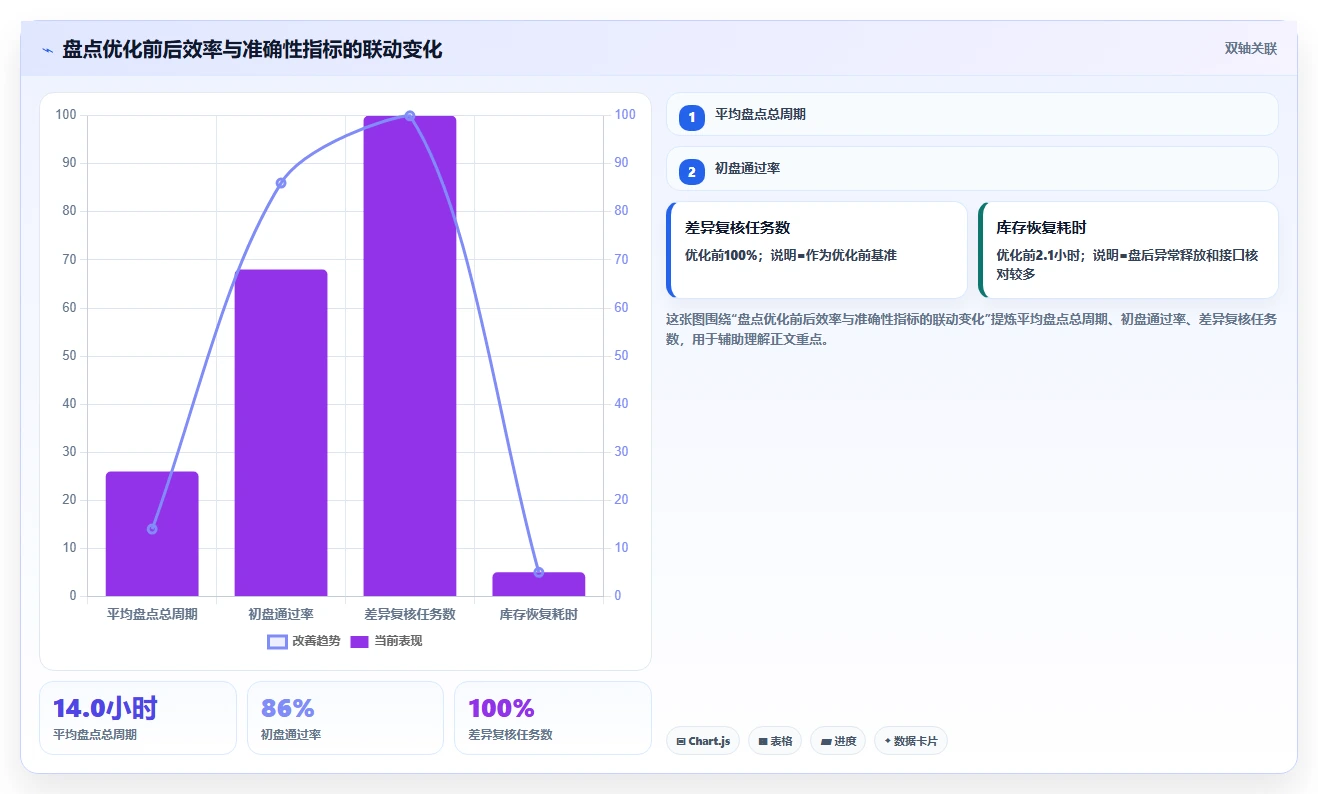The height and width of the screenshot is (794, 1318).
Task: Click the 双轴关联 label in the header
Action: coord(1251,48)
